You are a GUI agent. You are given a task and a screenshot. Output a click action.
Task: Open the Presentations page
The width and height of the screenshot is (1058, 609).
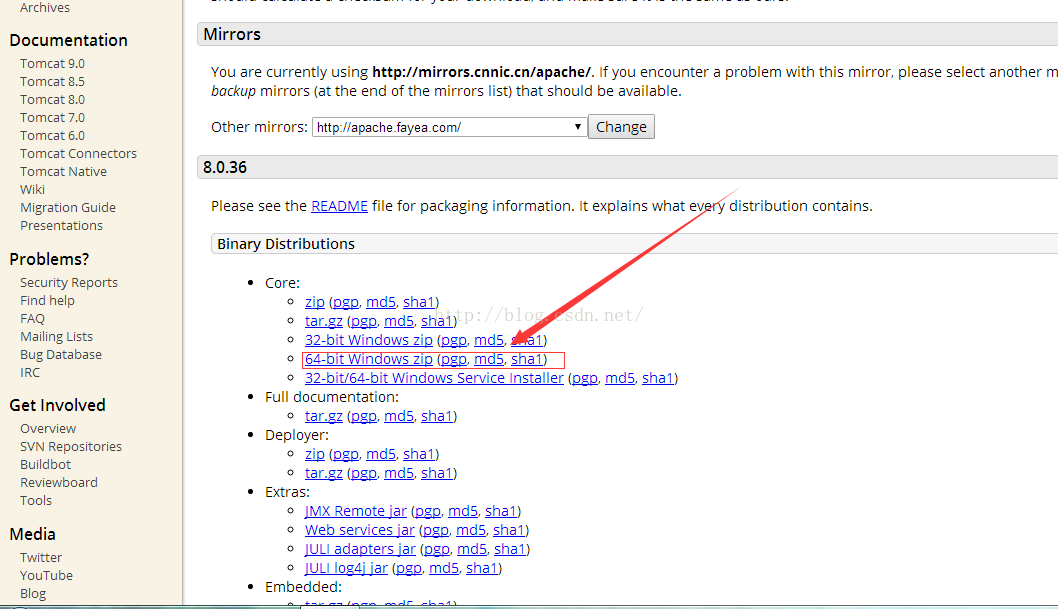[61, 225]
